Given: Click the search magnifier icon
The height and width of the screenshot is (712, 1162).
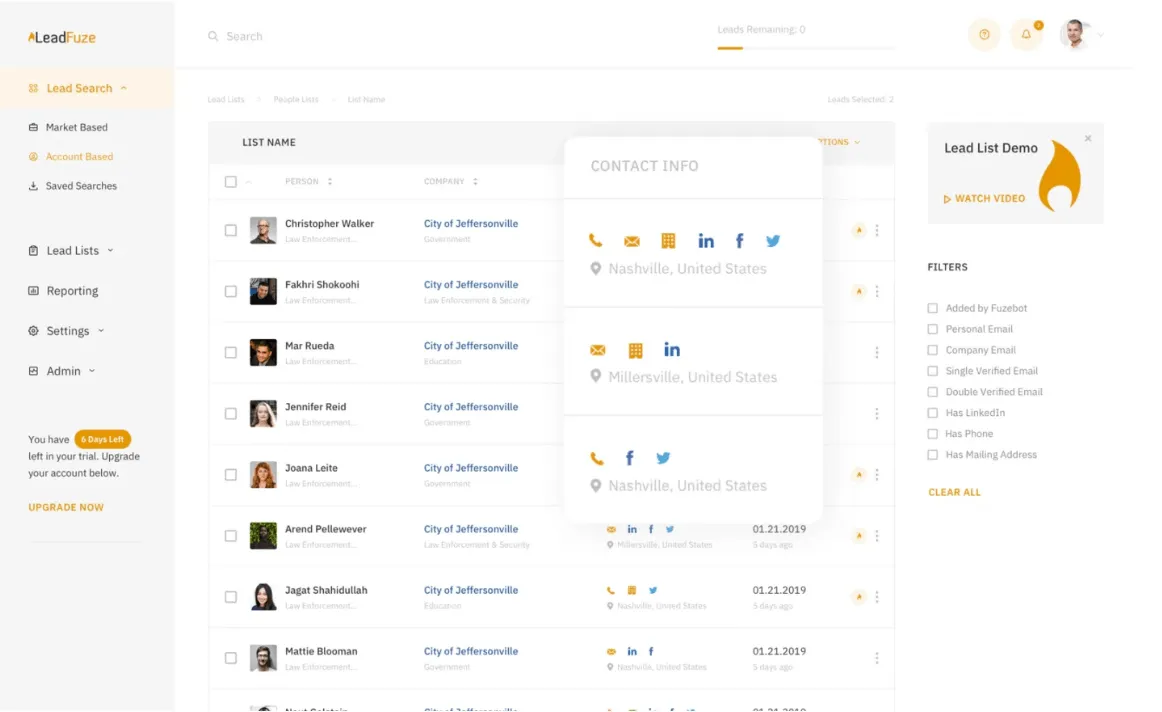Looking at the screenshot, I should 213,36.
